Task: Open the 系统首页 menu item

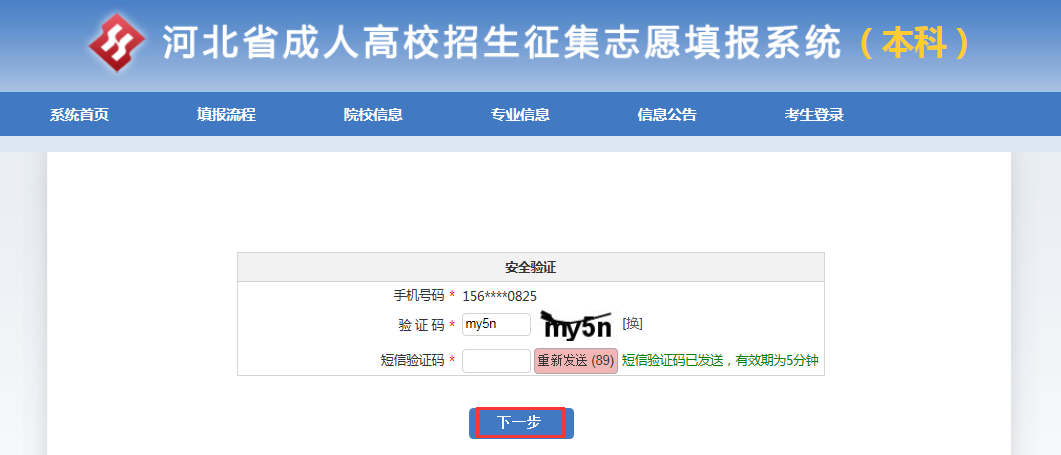Action: 79,115
